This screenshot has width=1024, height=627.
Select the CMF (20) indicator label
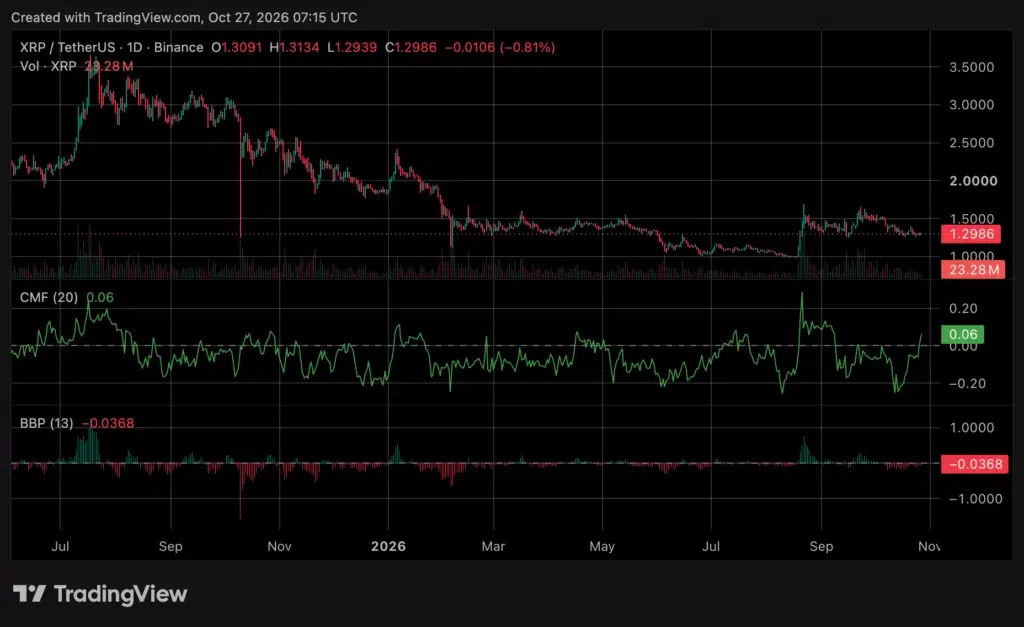point(49,297)
